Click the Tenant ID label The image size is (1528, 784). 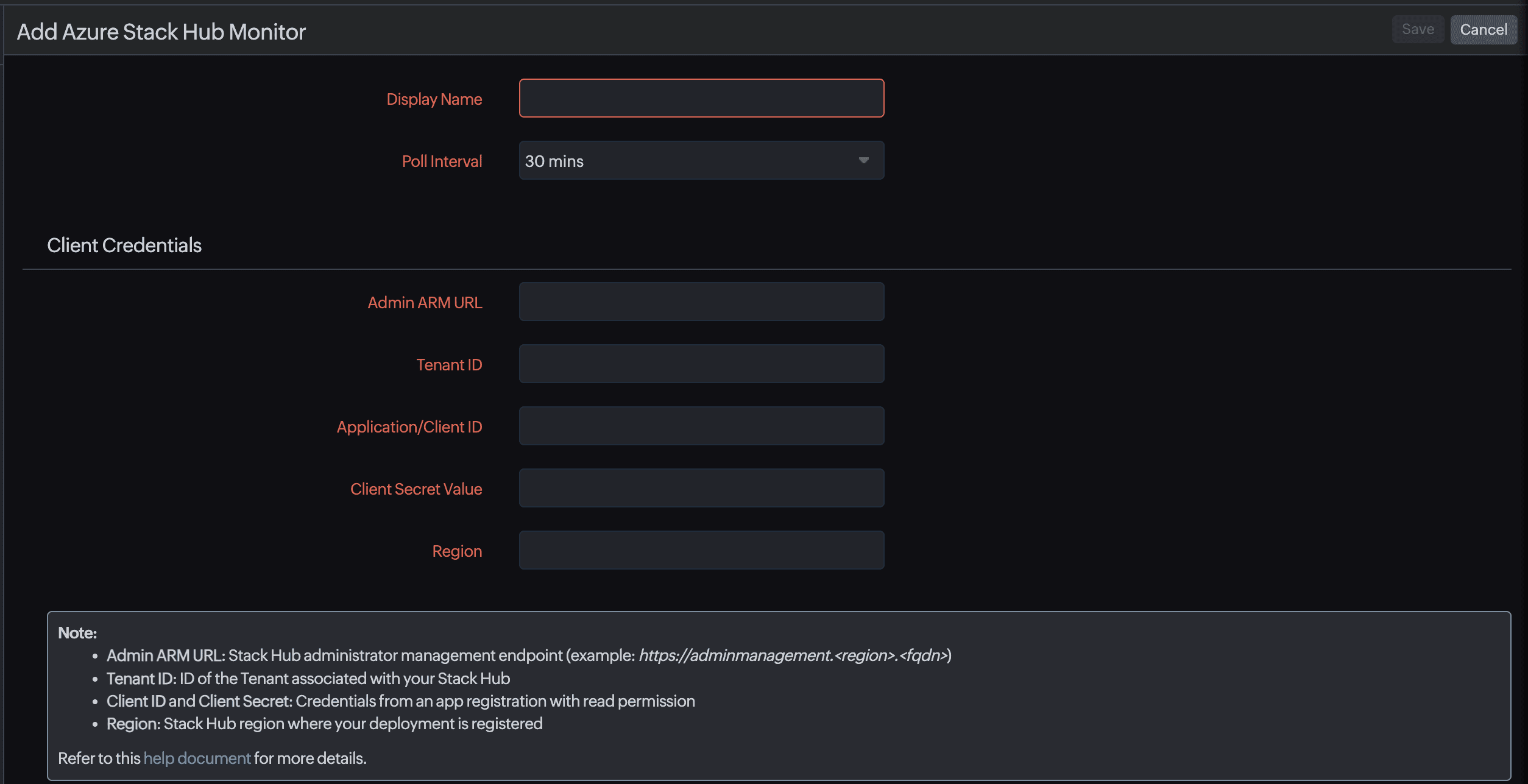coord(449,365)
